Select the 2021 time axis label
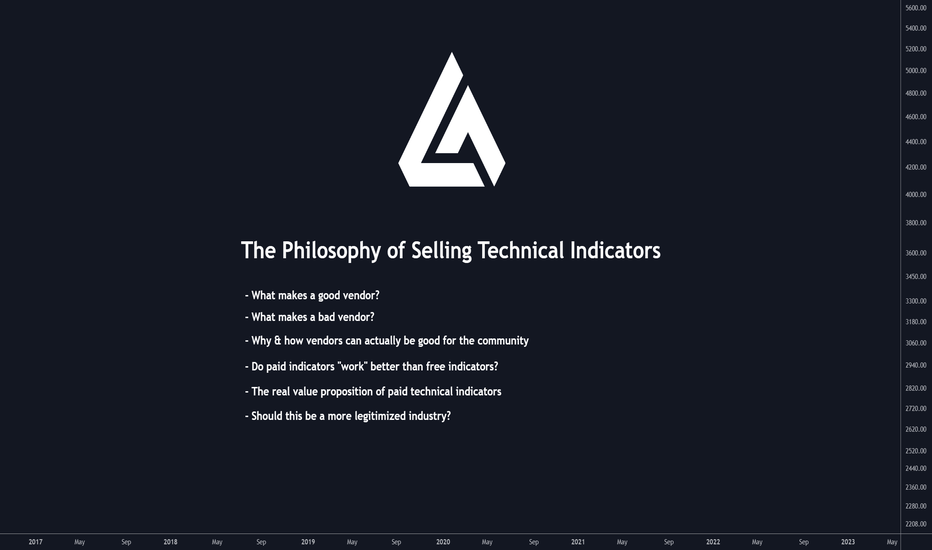 (578, 542)
